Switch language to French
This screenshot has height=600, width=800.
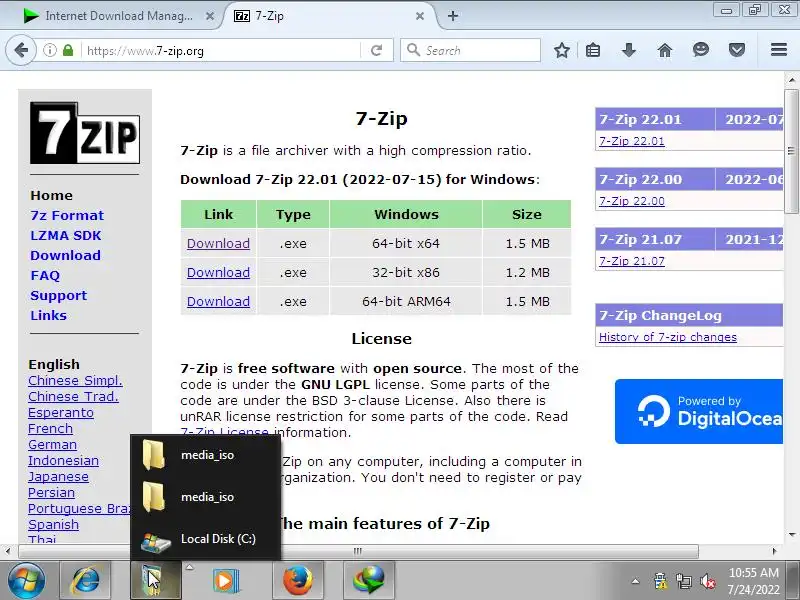(x=51, y=429)
